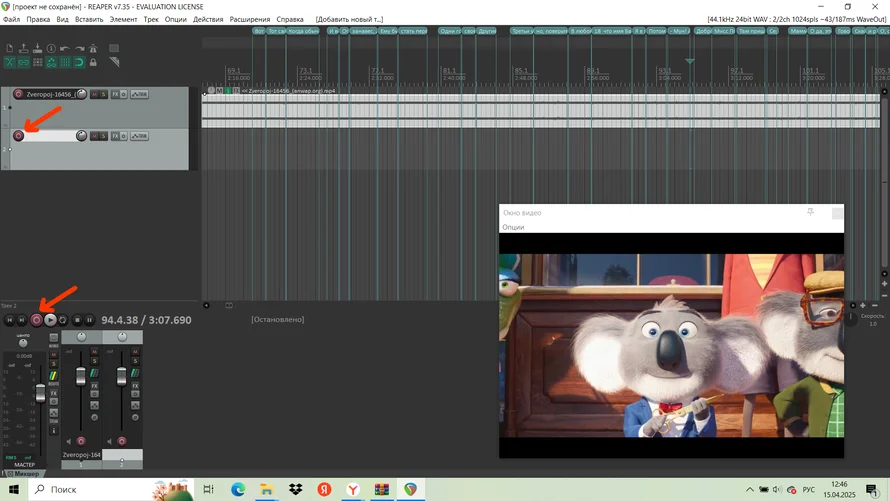Viewport: 890px width, 501px height.
Task: Bypass FX on Zveropoj-16456 track panel
Action: pyautogui.click(x=123, y=94)
